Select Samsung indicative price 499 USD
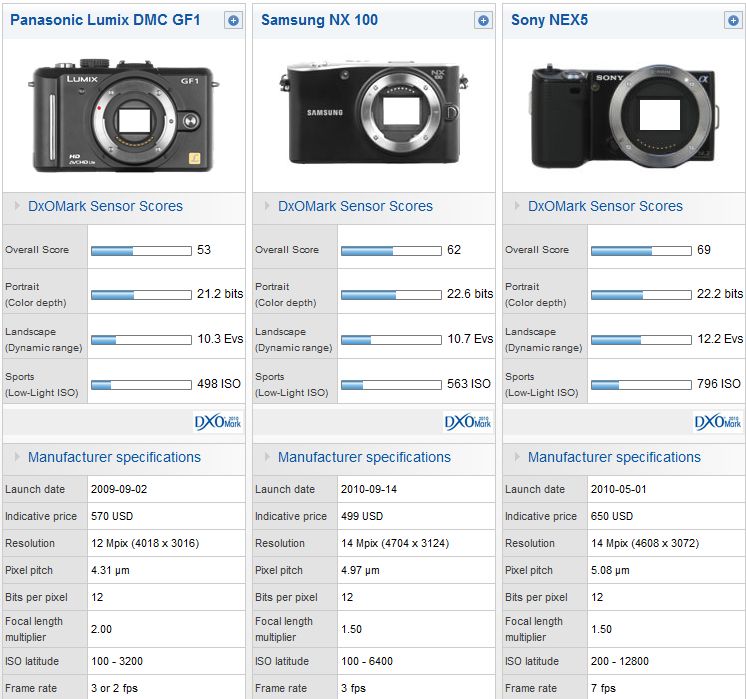Viewport: 746px width, 699px height. click(x=362, y=516)
